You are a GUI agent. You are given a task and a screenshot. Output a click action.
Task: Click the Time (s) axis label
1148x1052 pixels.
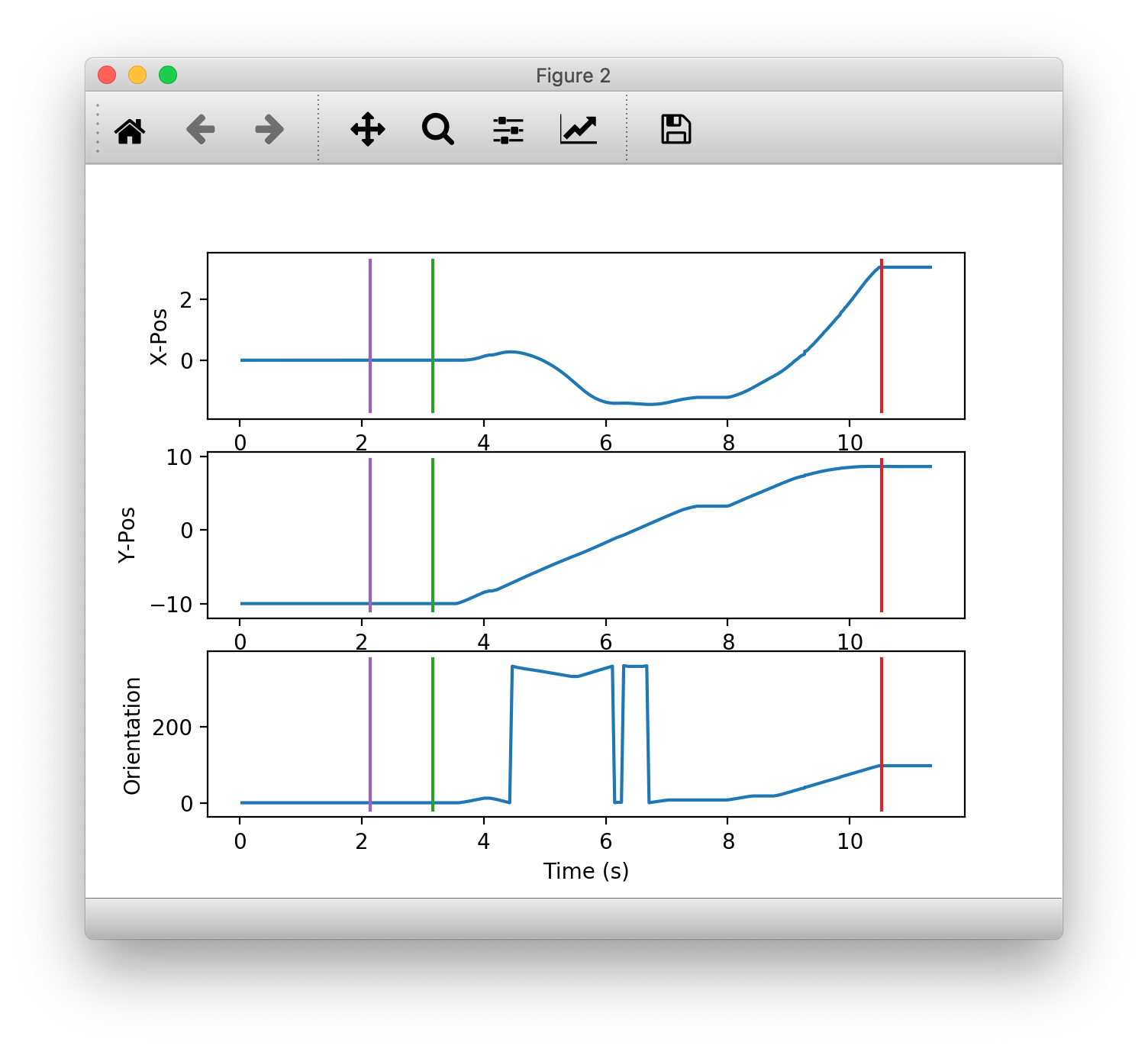pos(585,871)
